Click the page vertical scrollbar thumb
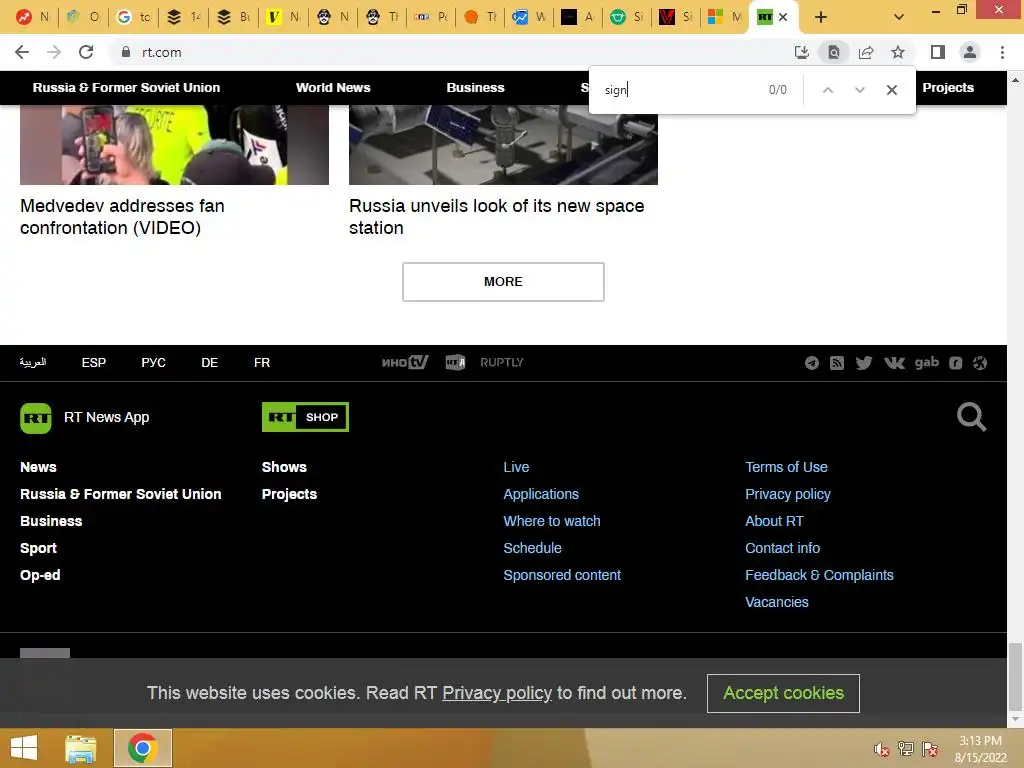This screenshot has height=768, width=1024. tap(1015, 677)
